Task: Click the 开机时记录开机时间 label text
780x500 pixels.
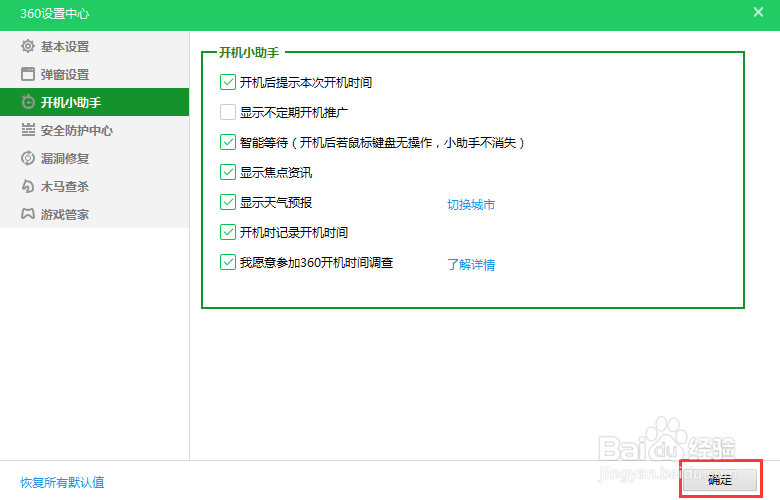Action: pyautogui.click(x=294, y=232)
